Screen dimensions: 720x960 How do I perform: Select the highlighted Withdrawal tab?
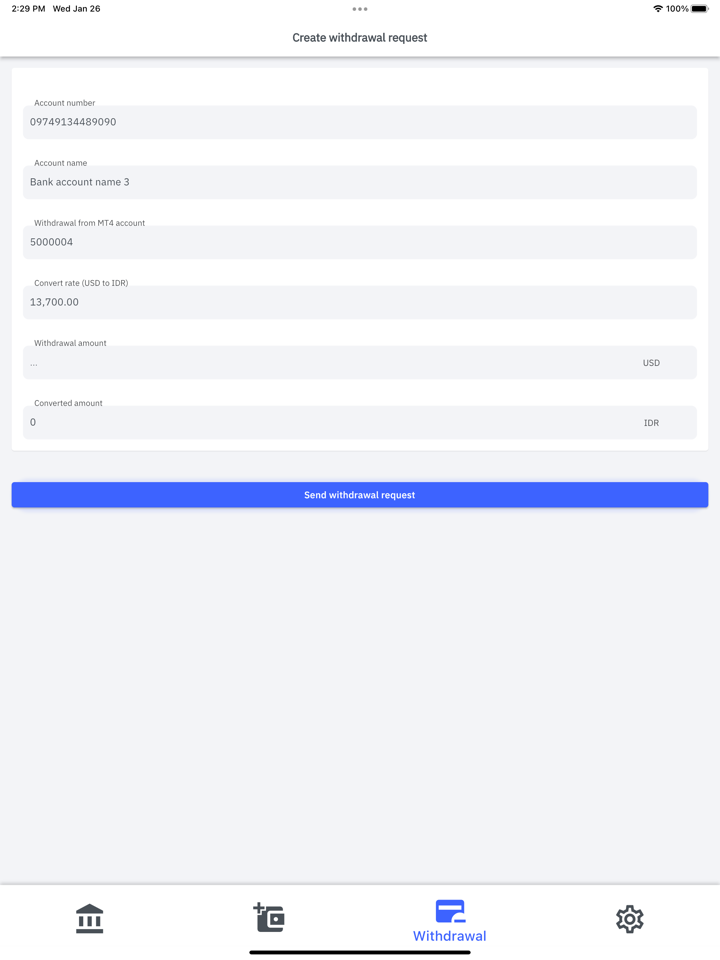tap(450, 920)
